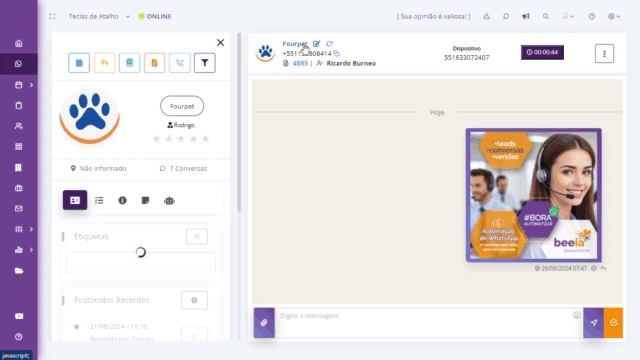This screenshot has width=640, height=360.
Task: Open the search magnifier in top bar
Action: tap(546, 16)
